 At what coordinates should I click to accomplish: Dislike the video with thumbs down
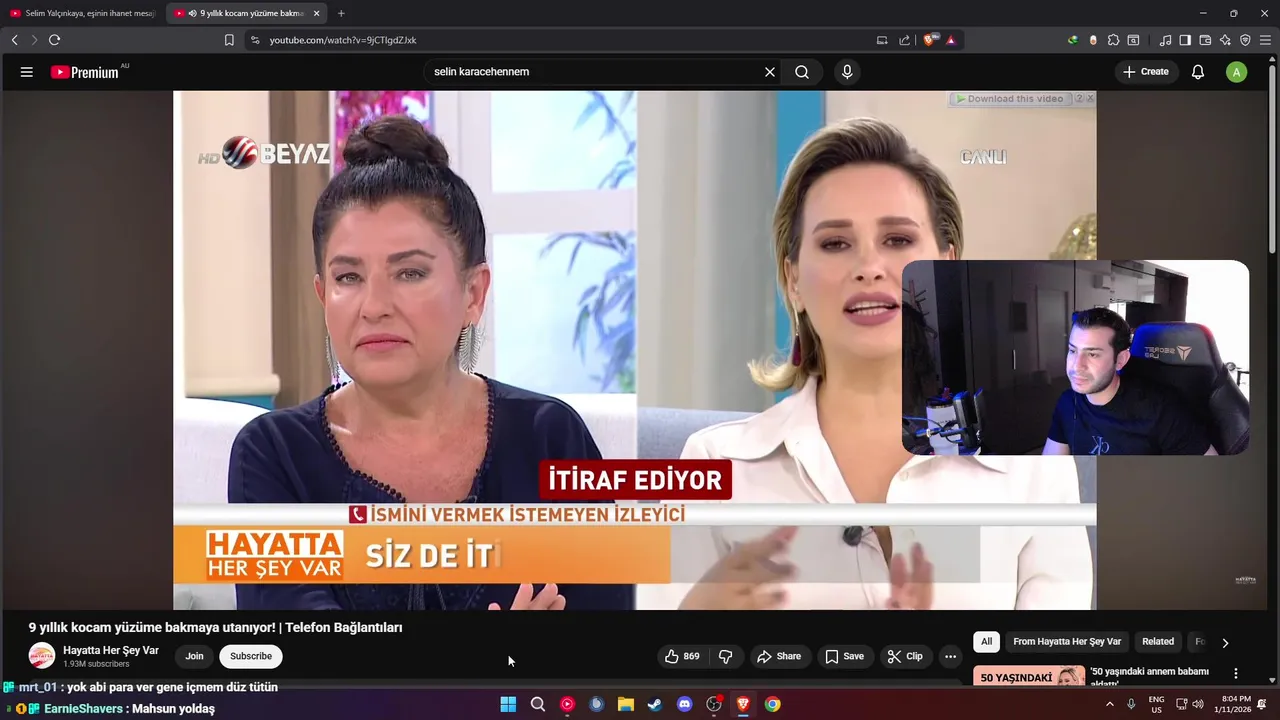pos(726,656)
